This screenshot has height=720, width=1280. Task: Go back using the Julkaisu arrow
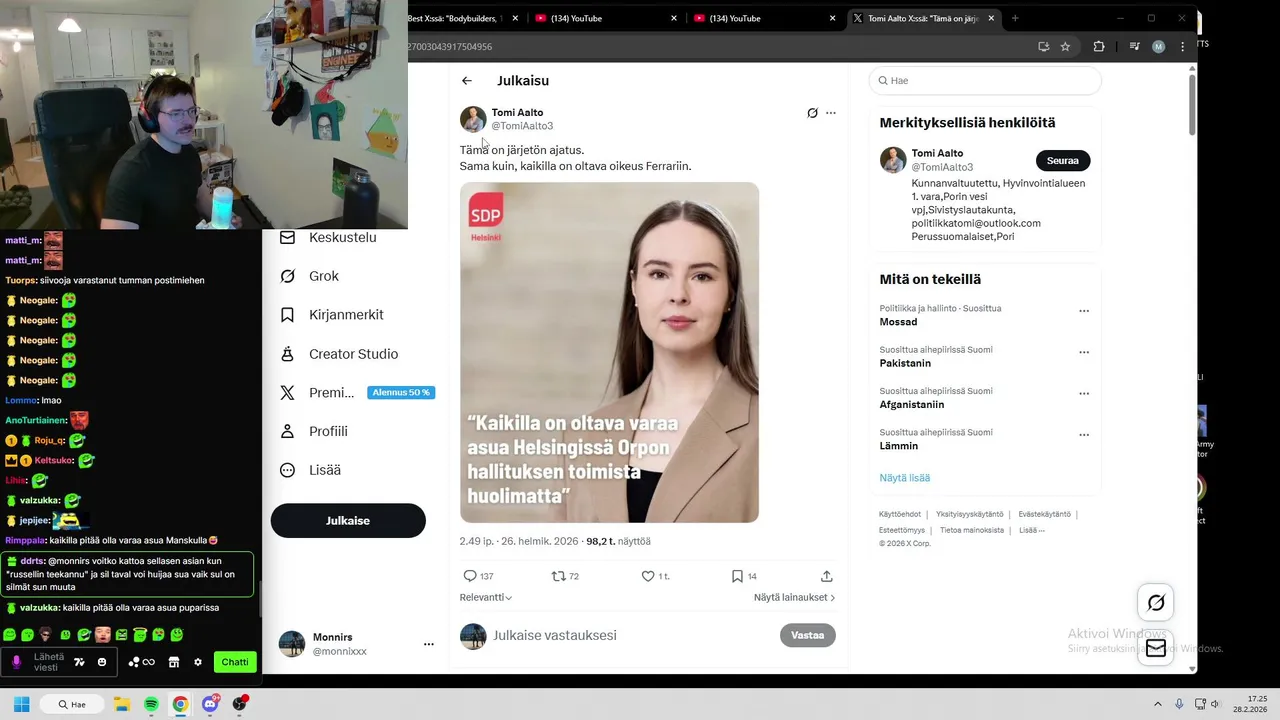pos(467,81)
